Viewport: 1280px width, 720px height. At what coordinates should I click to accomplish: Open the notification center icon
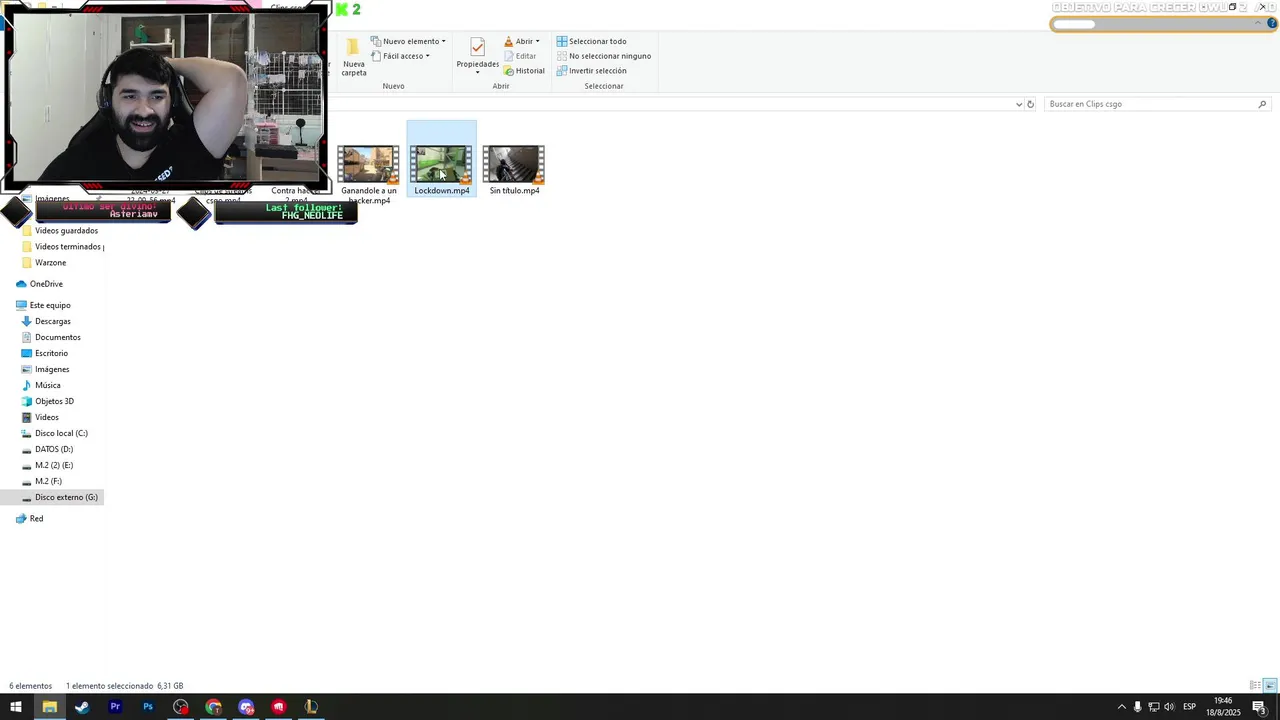(1259, 707)
